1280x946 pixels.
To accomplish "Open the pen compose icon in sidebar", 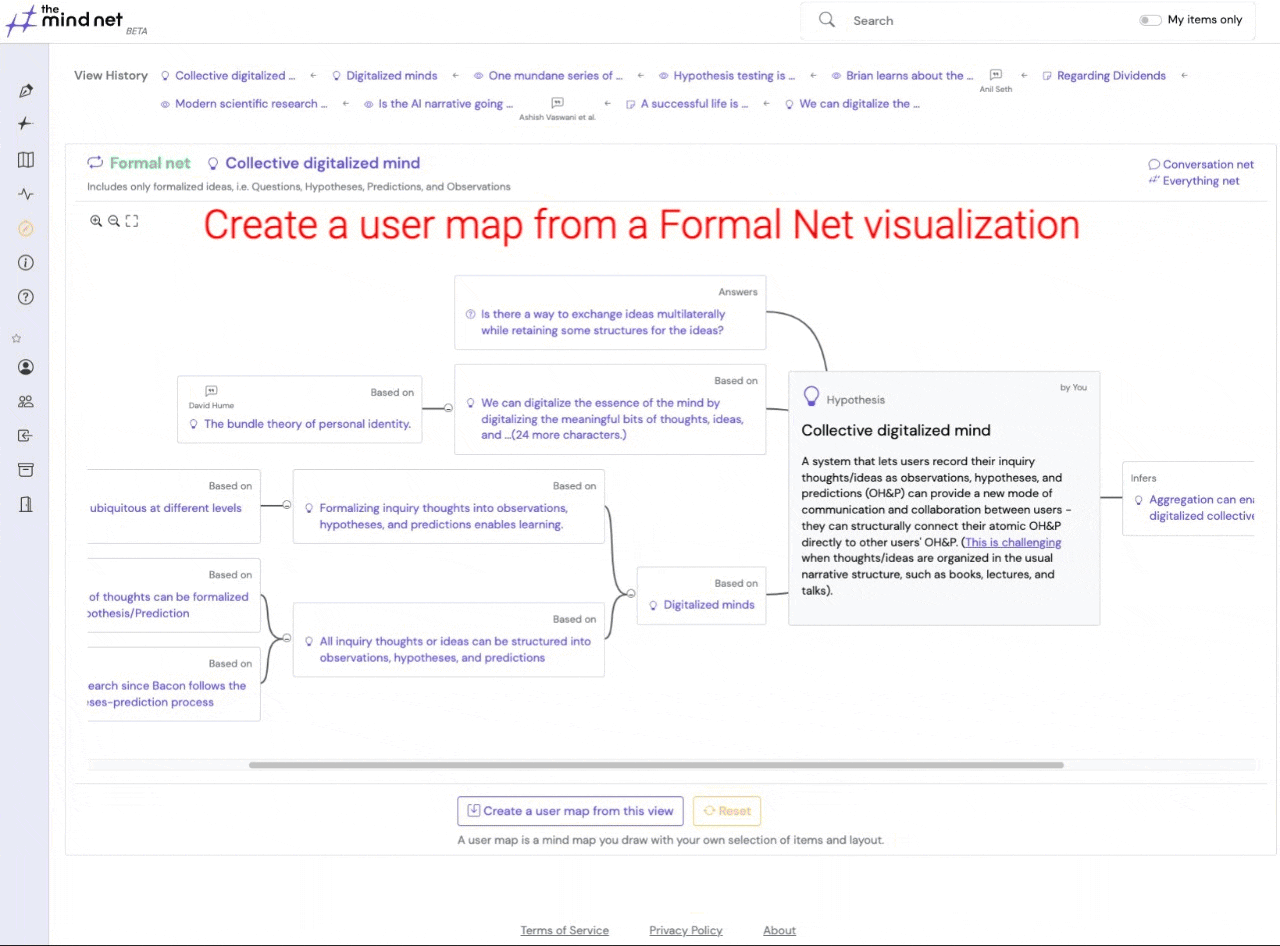I will [x=26, y=90].
